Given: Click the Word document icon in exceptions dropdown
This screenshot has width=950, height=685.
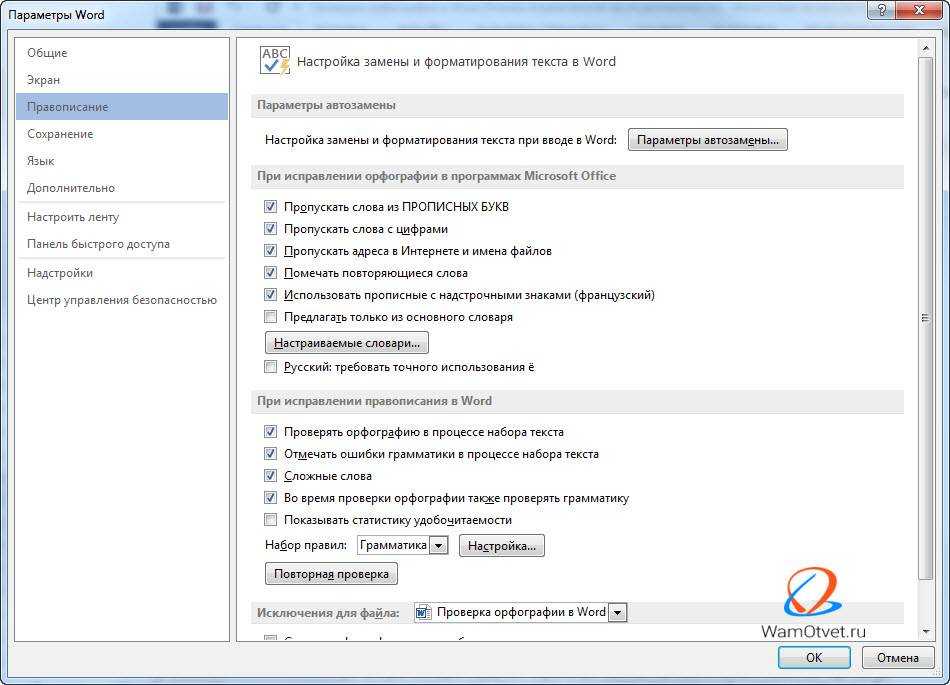Looking at the screenshot, I should tap(423, 612).
